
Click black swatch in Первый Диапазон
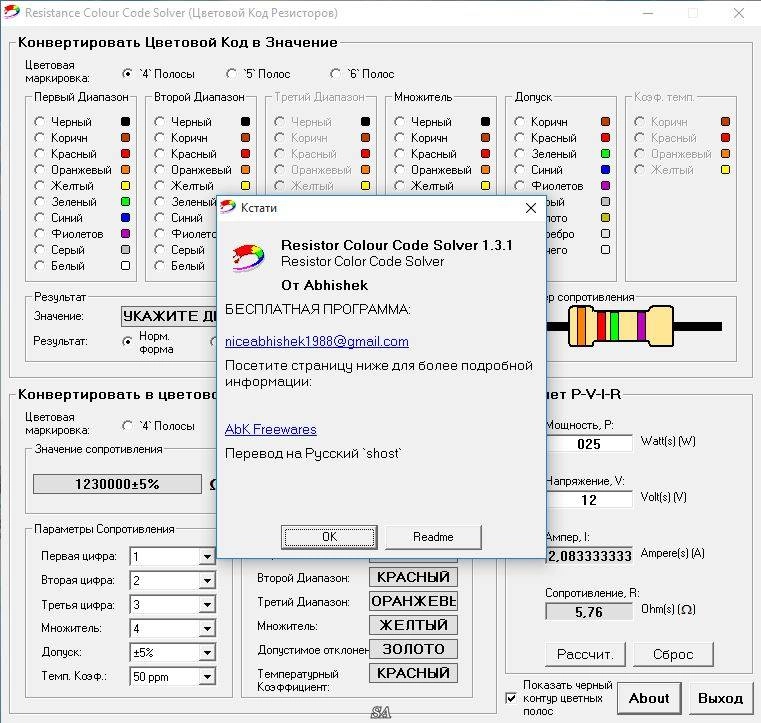point(125,121)
